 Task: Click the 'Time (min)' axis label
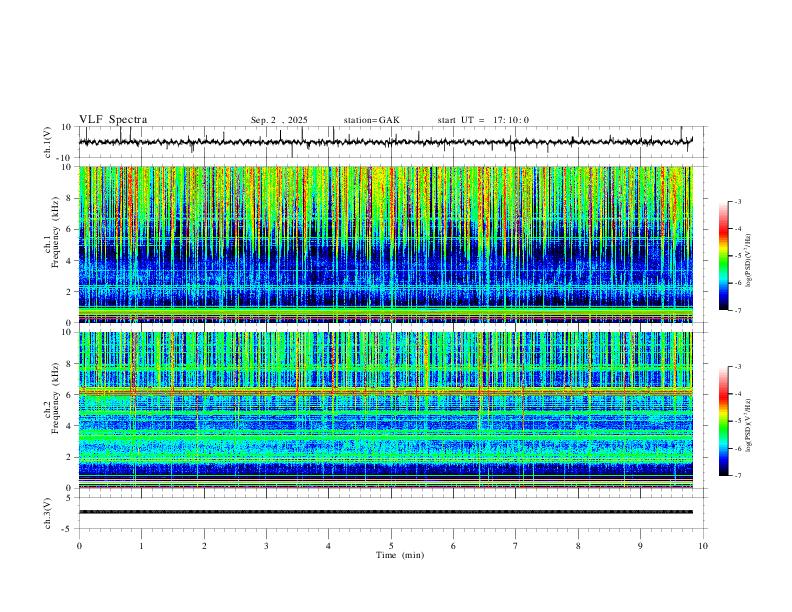pyautogui.click(x=400, y=555)
